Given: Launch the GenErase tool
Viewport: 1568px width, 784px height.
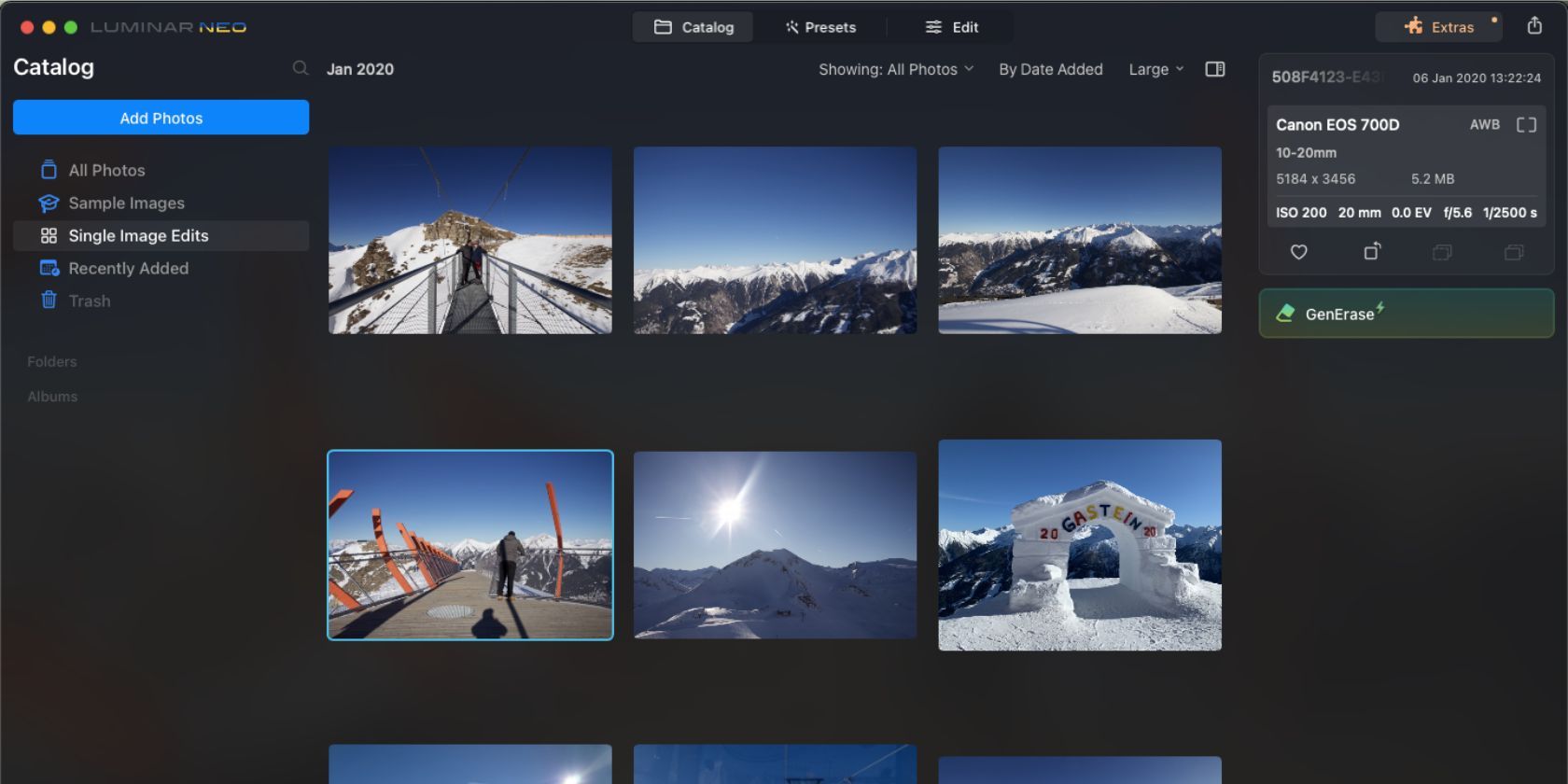Looking at the screenshot, I should point(1406,314).
